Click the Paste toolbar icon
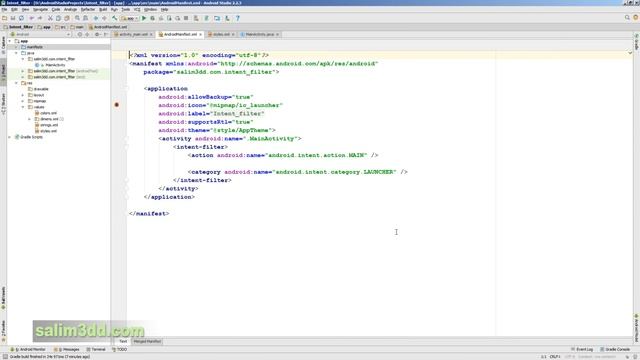Image resolution: width=640 pixels, height=360 pixels. pyautogui.click(x=67, y=18)
